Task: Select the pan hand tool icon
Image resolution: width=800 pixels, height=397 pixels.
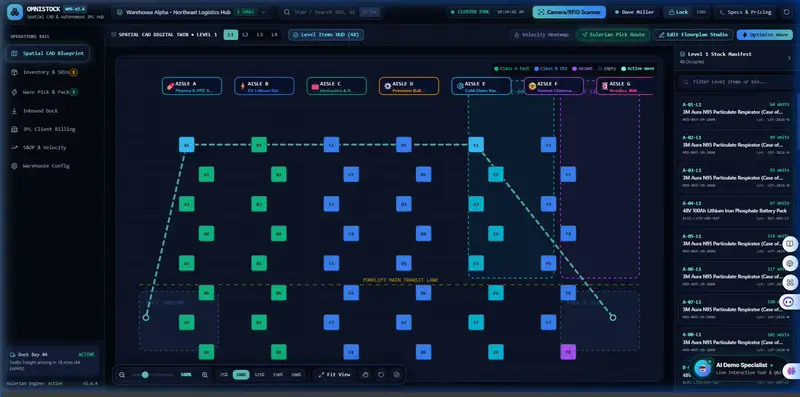Action: point(365,375)
